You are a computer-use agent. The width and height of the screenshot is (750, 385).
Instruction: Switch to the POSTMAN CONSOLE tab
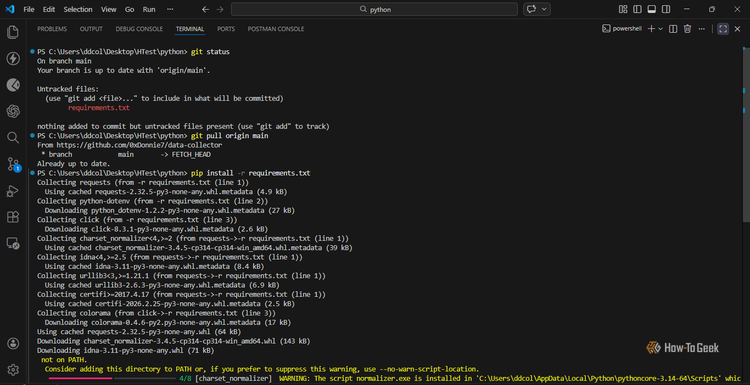tap(276, 29)
